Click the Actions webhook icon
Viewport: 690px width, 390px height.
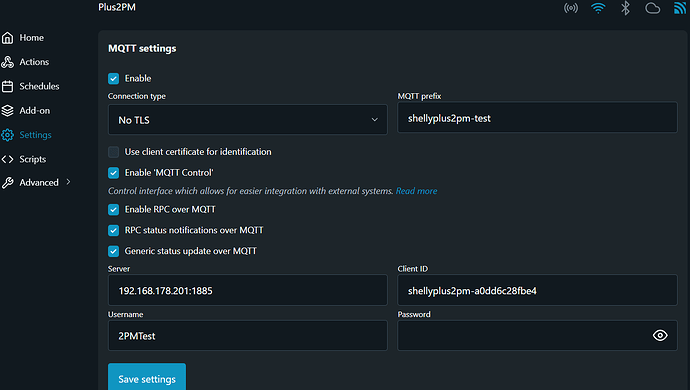(7, 62)
